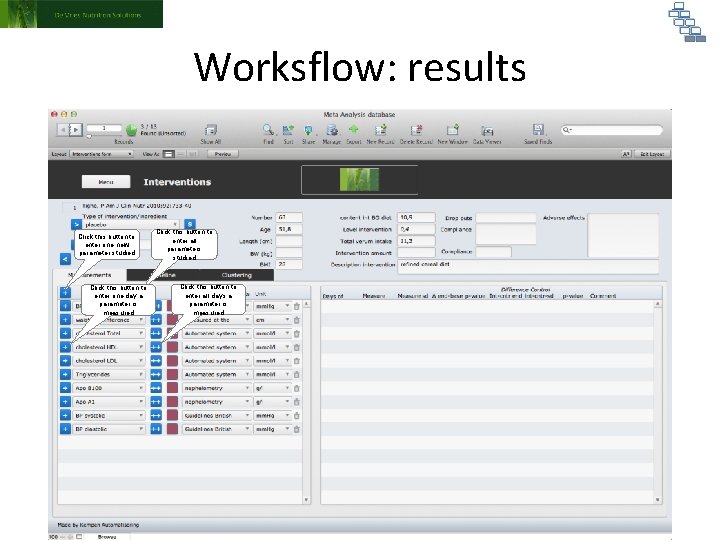The image size is (720, 540).
Task: Open the Manage database icon
Action: click(332, 130)
